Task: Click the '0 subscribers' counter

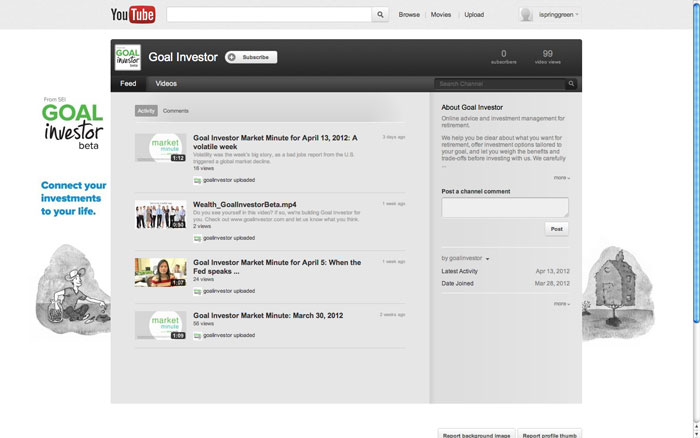Action: pyautogui.click(x=504, y=57)
